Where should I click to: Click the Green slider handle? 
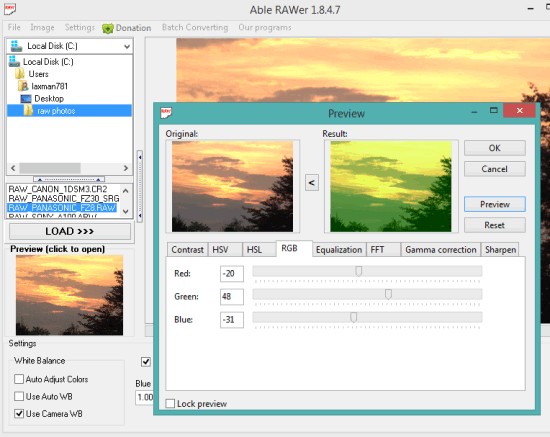(x=388, y=294)
